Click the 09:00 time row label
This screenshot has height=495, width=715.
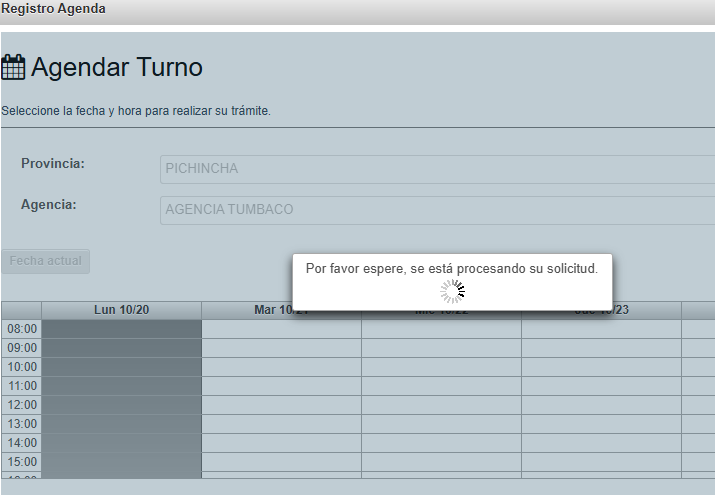(22, 348)
